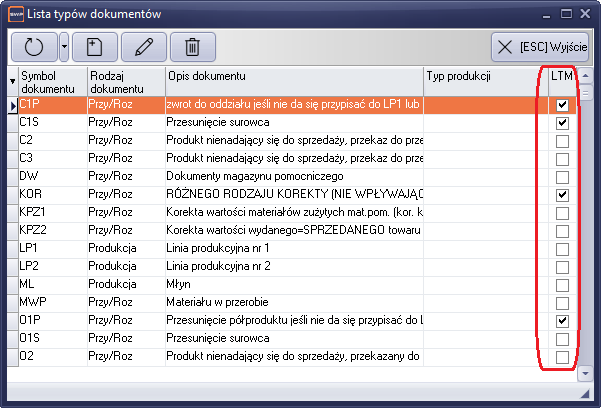Toggle LTM checkbox for KOR row

[x=563, y=194]
